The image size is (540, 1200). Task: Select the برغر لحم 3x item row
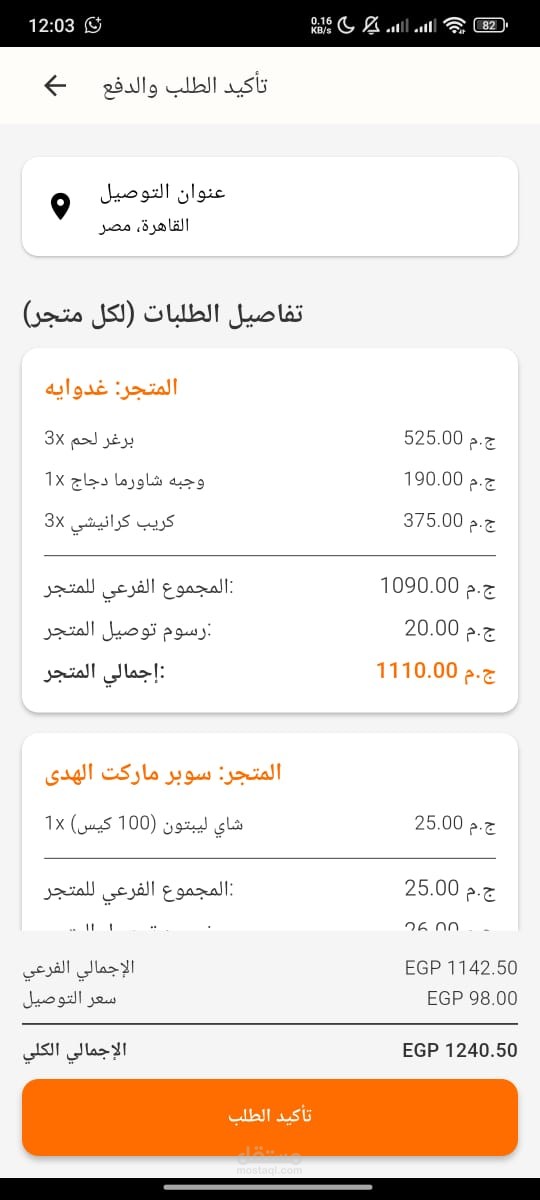pos(270,438)
